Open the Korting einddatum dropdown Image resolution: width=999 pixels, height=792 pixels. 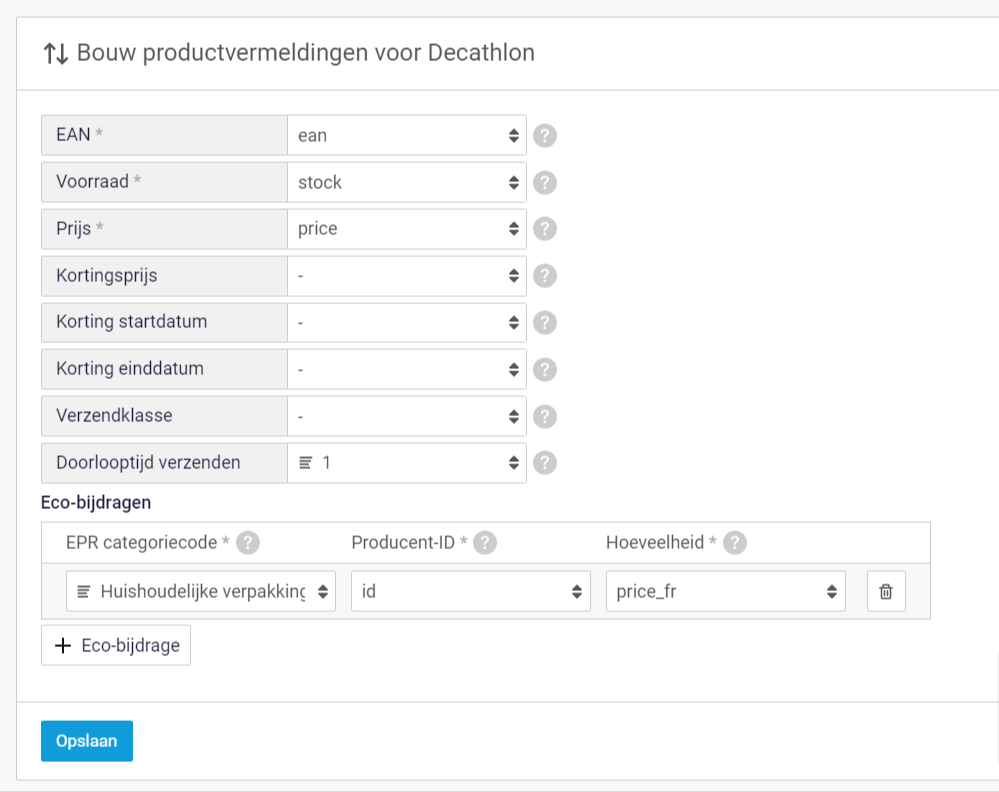(406, 369)
